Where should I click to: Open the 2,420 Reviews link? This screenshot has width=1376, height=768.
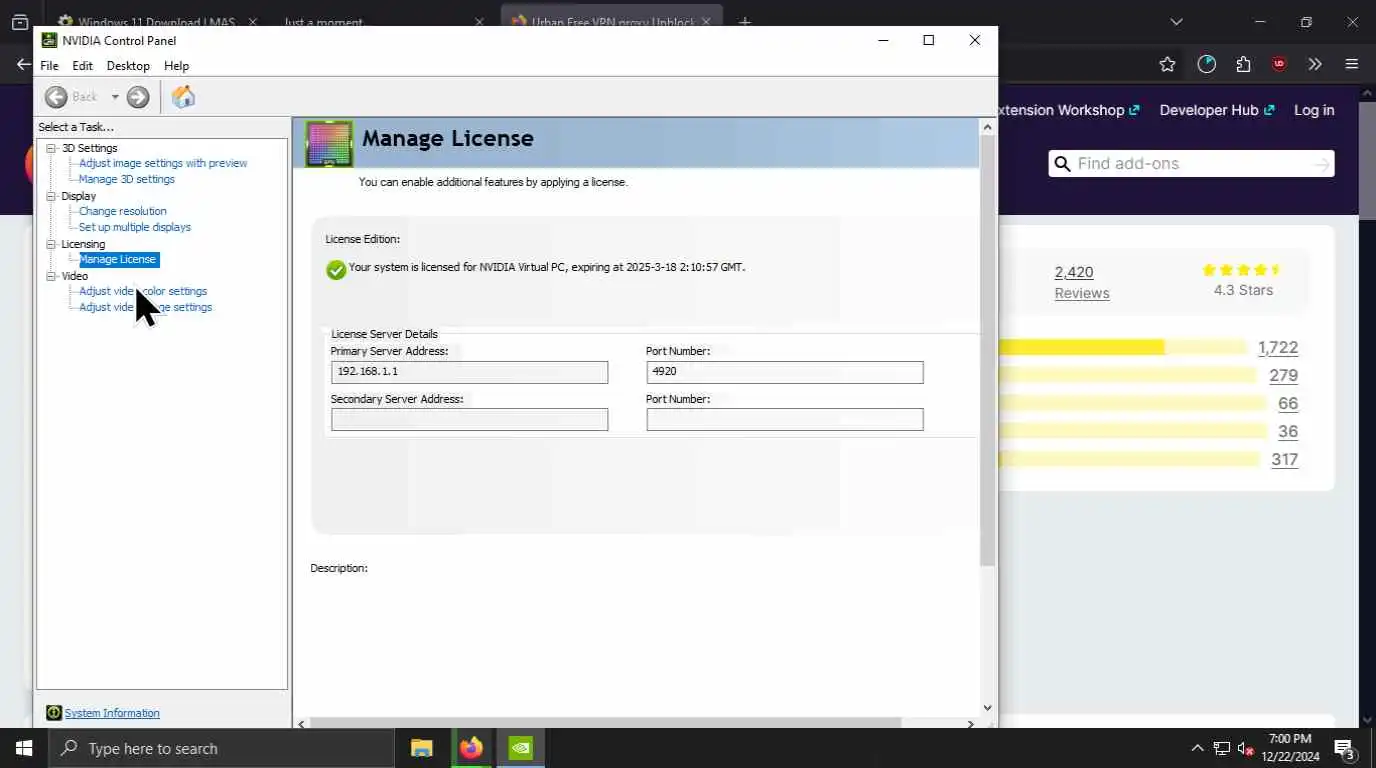(x=1081, y=282)
